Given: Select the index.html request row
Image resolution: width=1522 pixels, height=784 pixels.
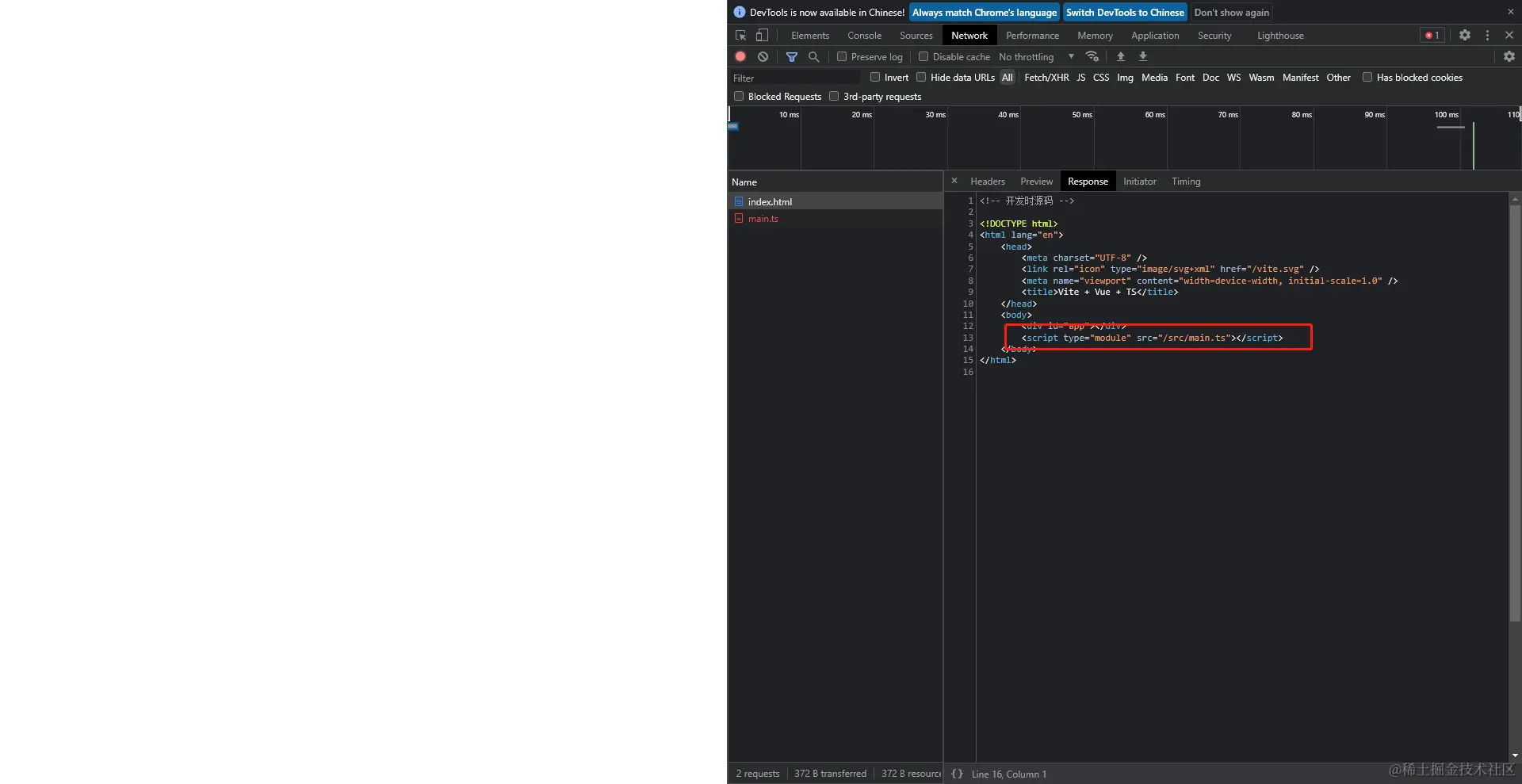Looking at the screenshot, I should coord(836,202).
